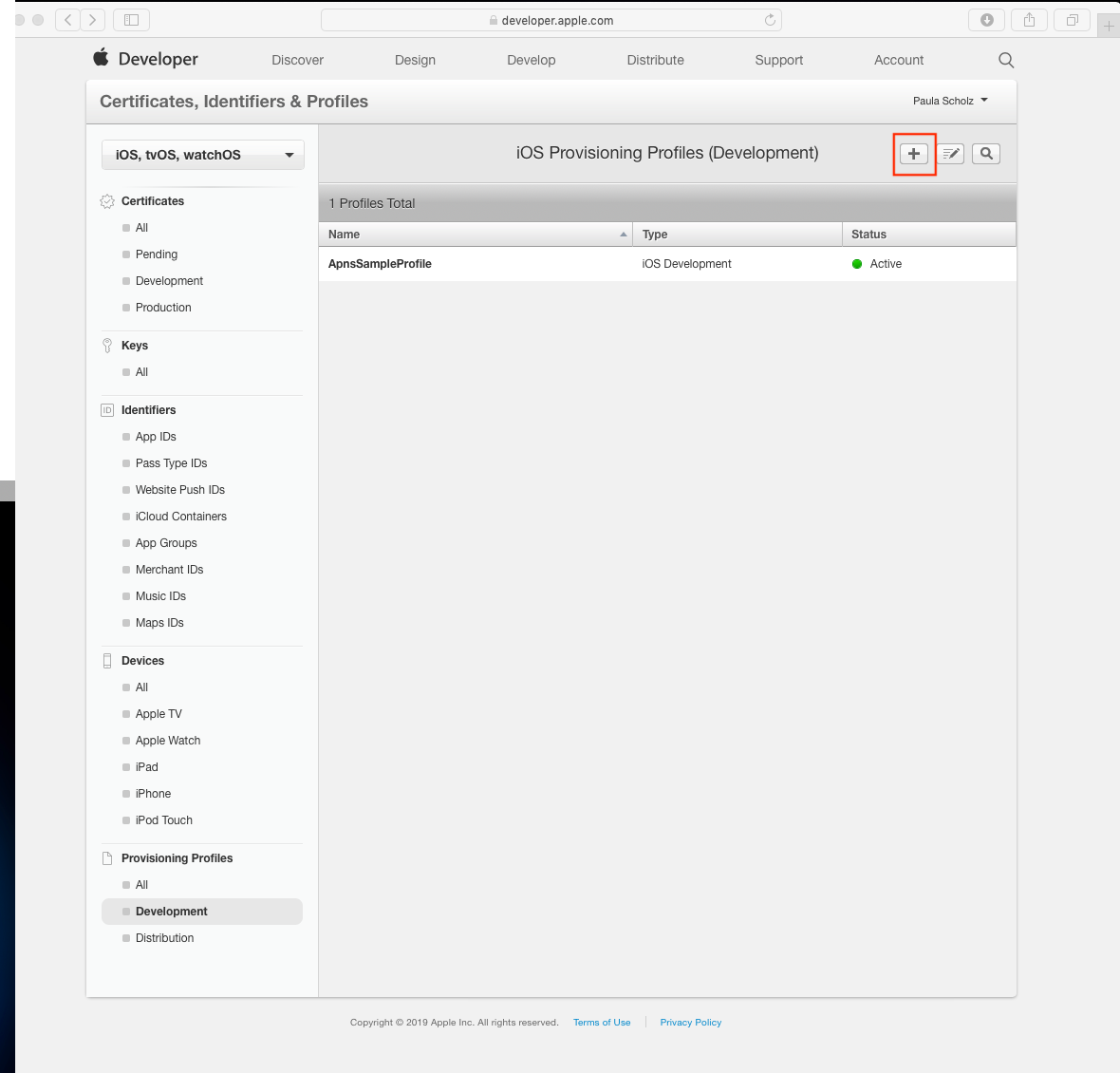This screenshot has width=1120, height=1073.
Task: Open the Paula Scholz account menu
Action: [x=950, y=101]
